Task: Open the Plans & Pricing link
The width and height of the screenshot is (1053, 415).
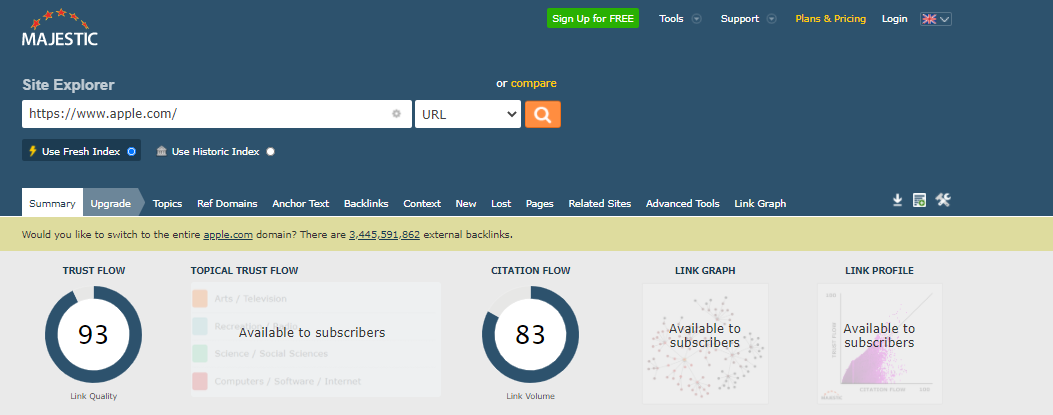Action: tap(830, 19)
